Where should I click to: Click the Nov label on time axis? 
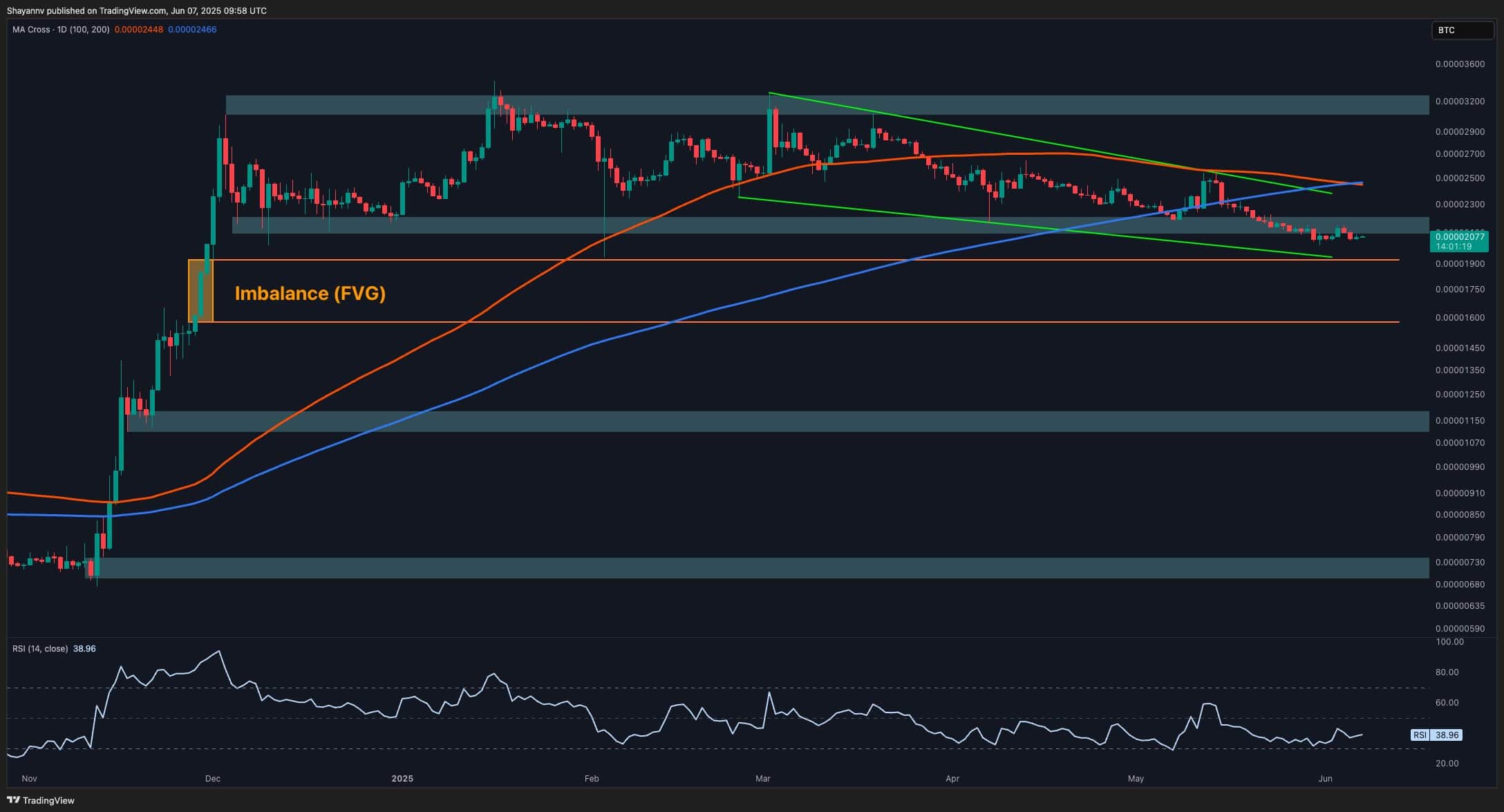click(29, 779)
